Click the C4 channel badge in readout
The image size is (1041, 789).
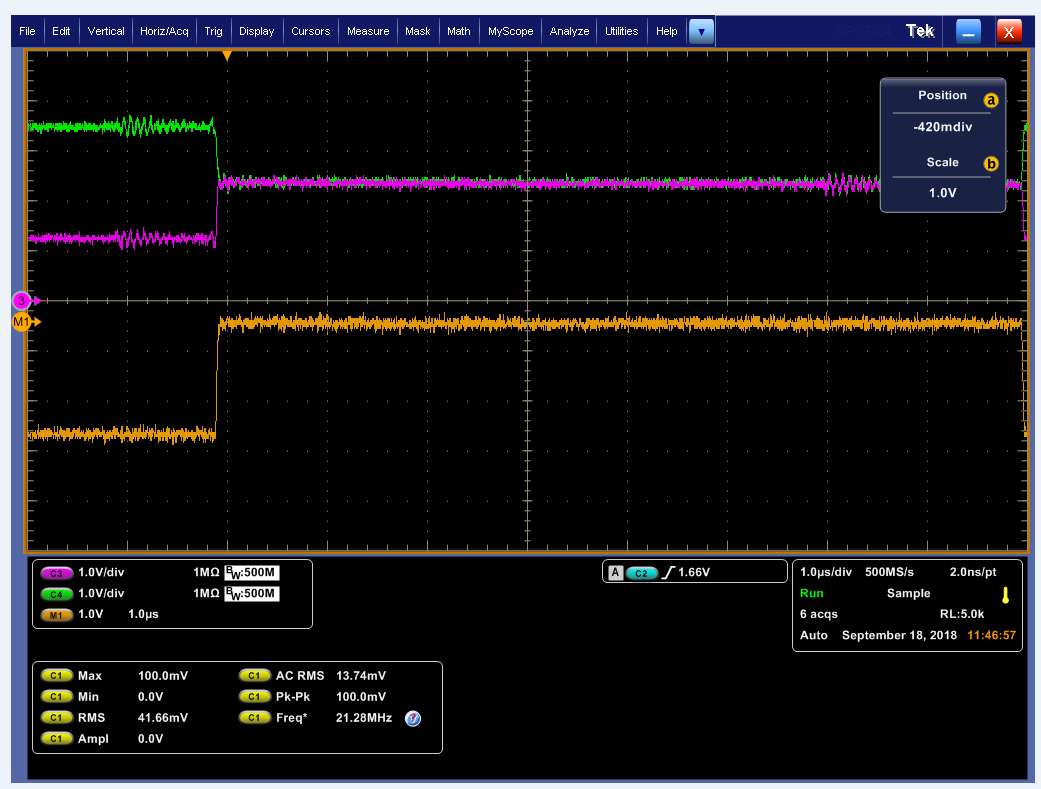click(x=56, y=594)
